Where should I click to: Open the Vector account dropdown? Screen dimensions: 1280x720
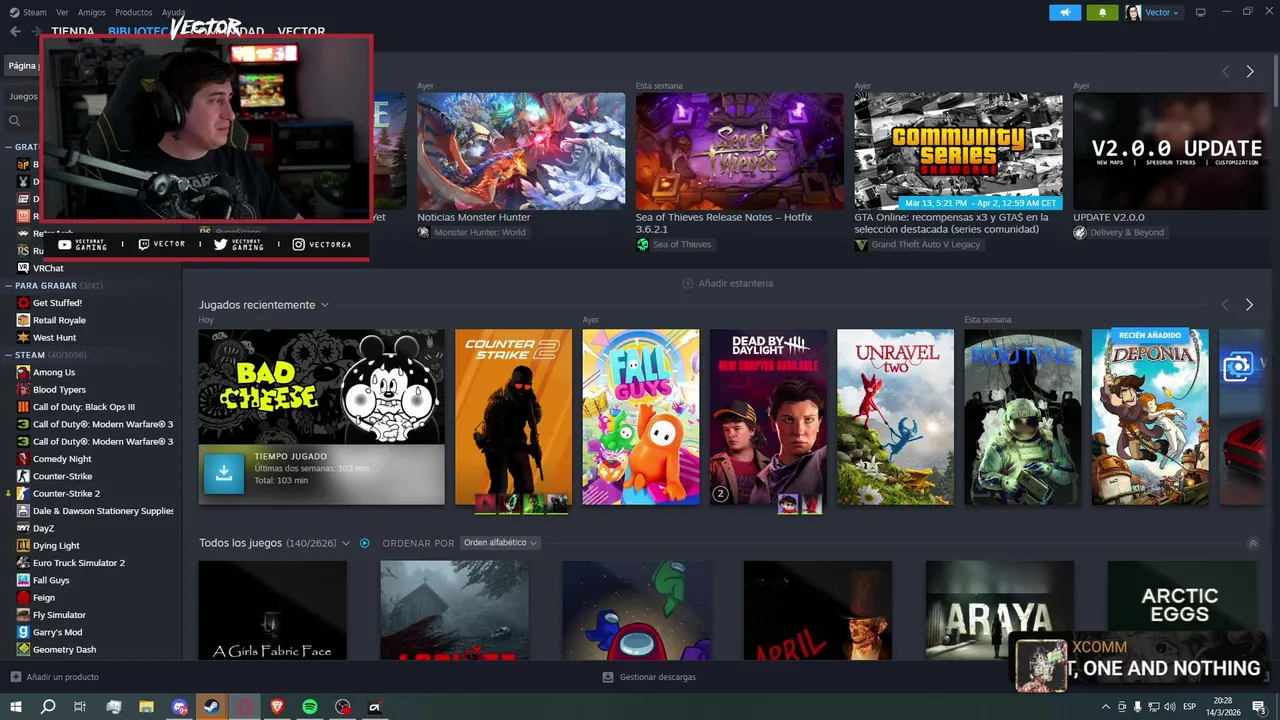pos(1153,12)
